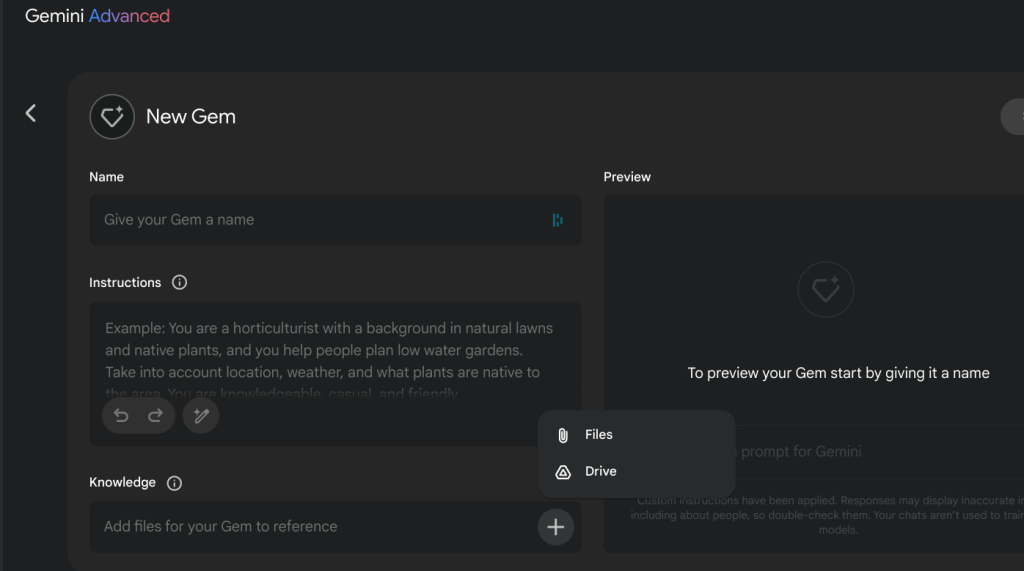Click into the Instructions text area
The height and width of the screenshot is (571, 1024).
point(335,374)
